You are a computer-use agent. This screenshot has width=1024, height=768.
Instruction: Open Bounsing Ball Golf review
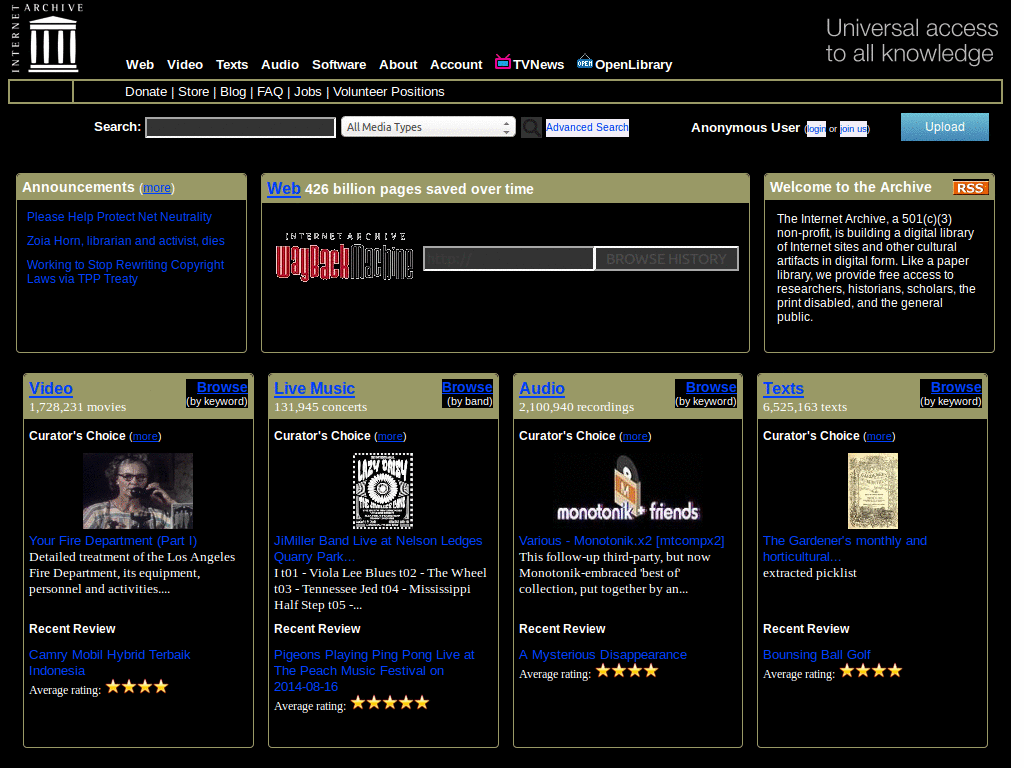[817, 655]
